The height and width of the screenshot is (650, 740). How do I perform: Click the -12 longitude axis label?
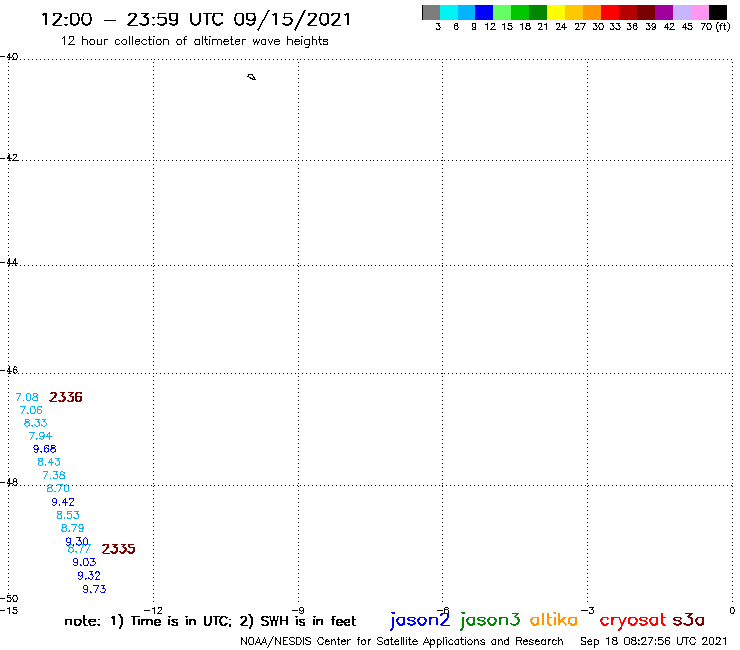tap(153, 610)
